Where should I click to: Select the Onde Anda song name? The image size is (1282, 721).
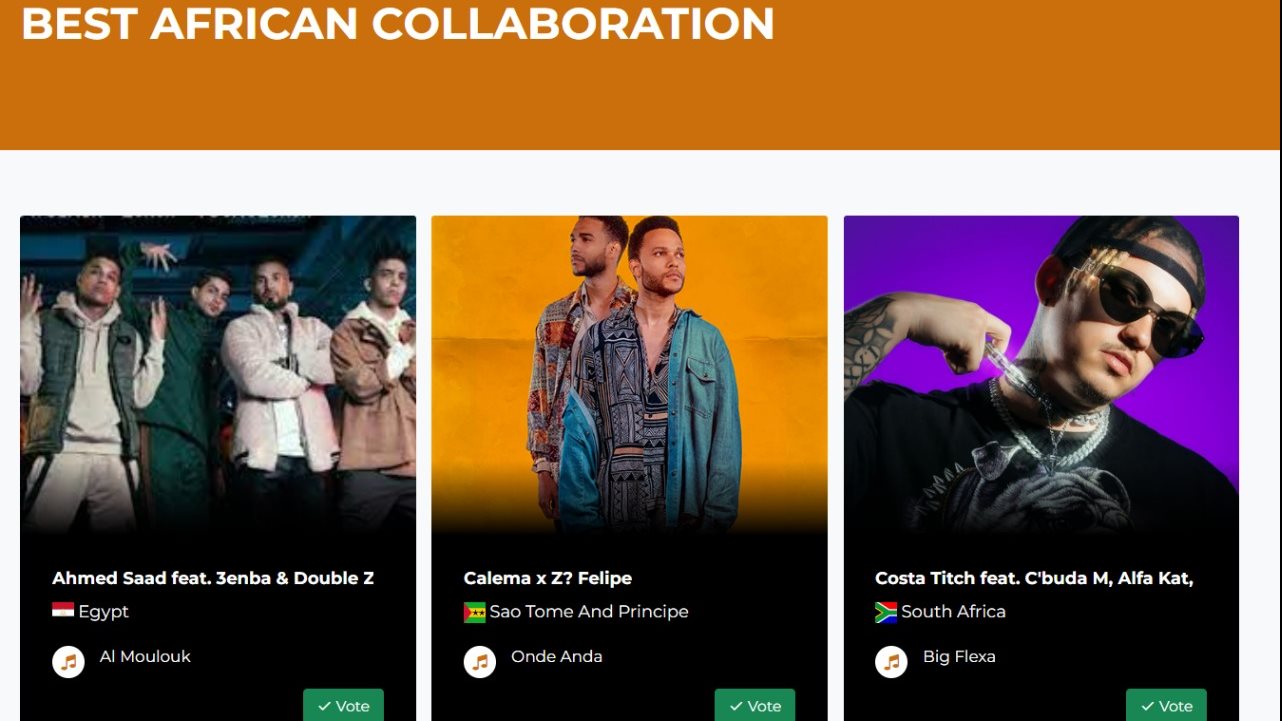pos(557,657)
